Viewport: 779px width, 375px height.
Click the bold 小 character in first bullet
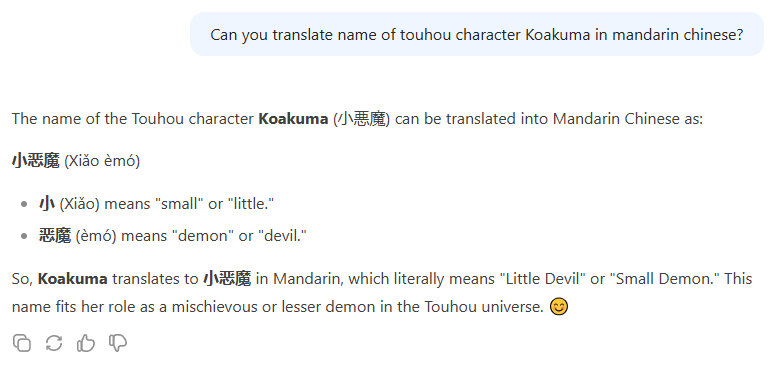[47, 204]
